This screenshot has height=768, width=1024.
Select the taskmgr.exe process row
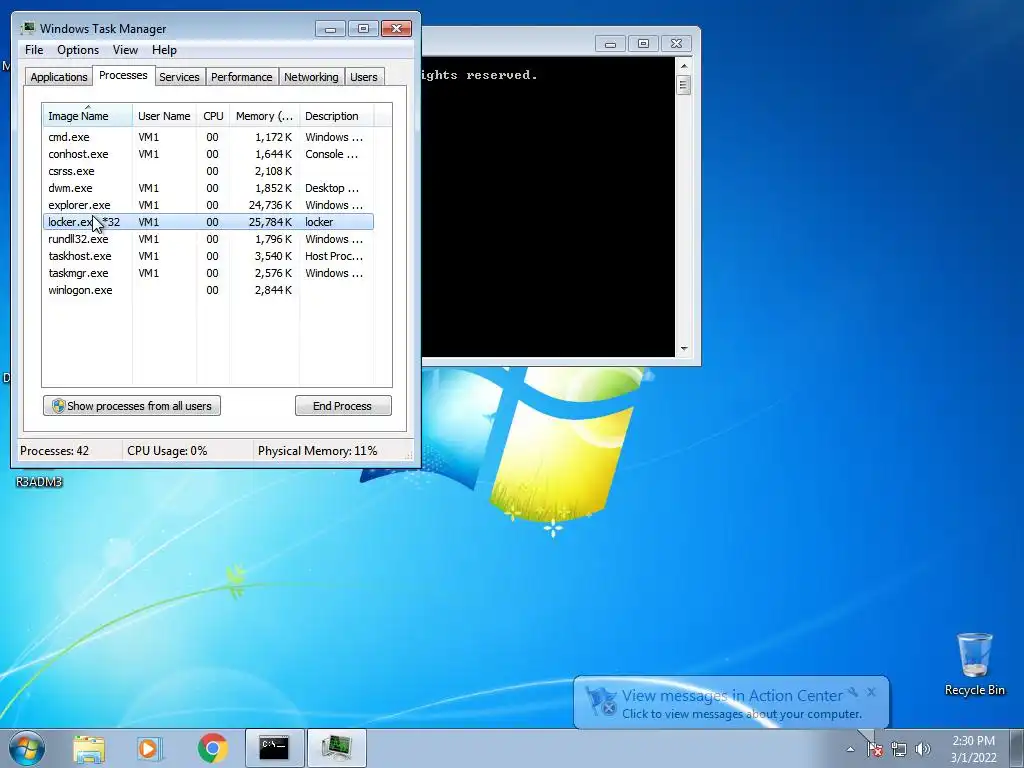[x=208, y=273]
